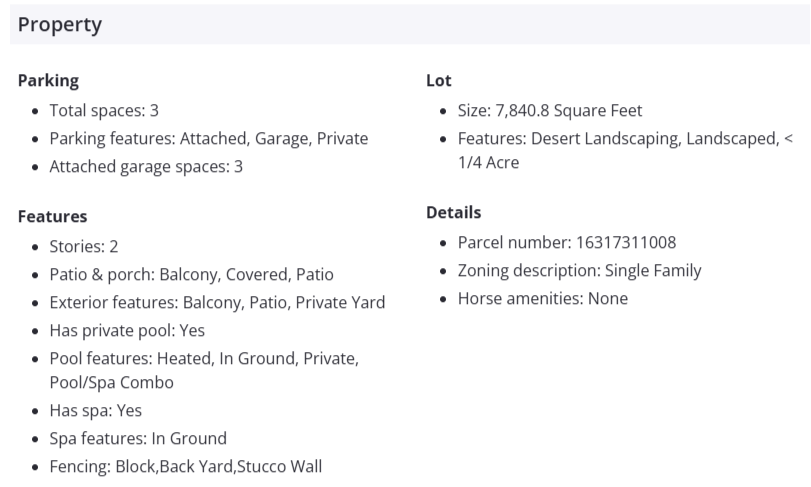Click the Lot subheading

(x=439, y=80)
